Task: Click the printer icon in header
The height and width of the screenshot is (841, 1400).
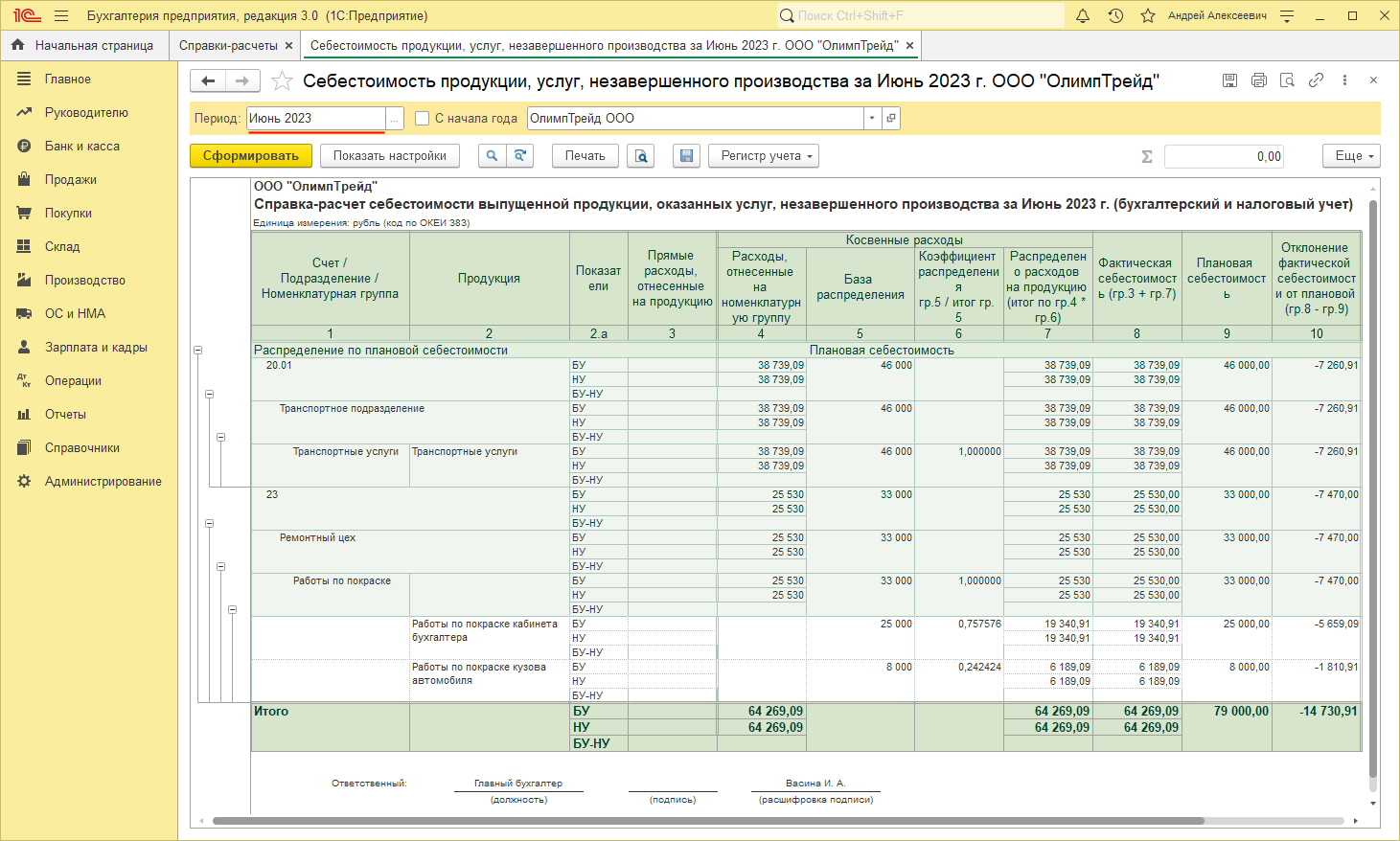Action: pyautogui.click(x=1259, y=80)
